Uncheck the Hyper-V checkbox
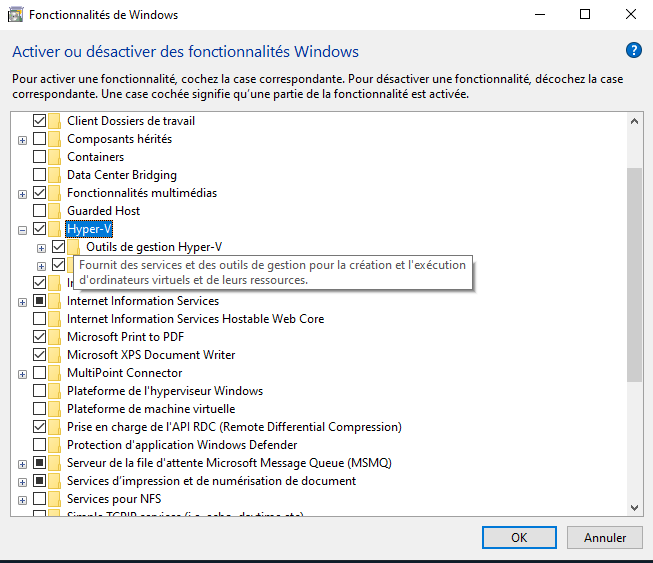Viewport: 653px width, 563px height. click(x=40, y=229)
